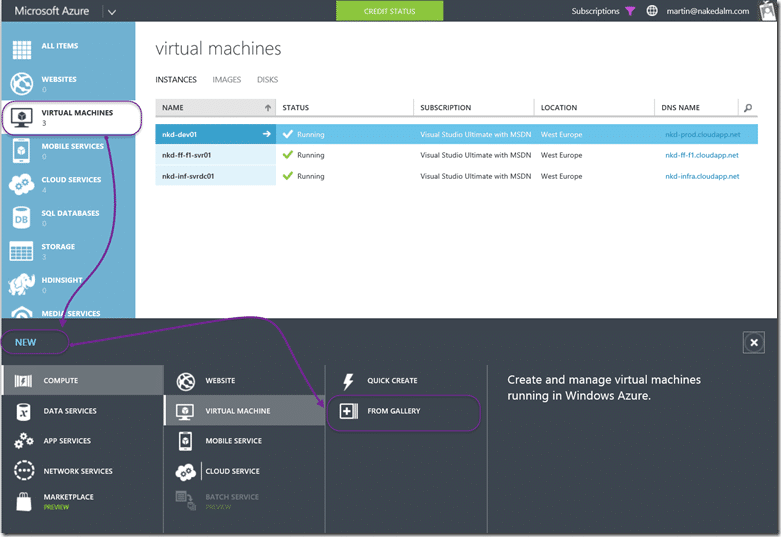The height and width of the screenshot is (537, 781).
Task: Open the HDInsight elephant icon
Action: pos(21,284)
